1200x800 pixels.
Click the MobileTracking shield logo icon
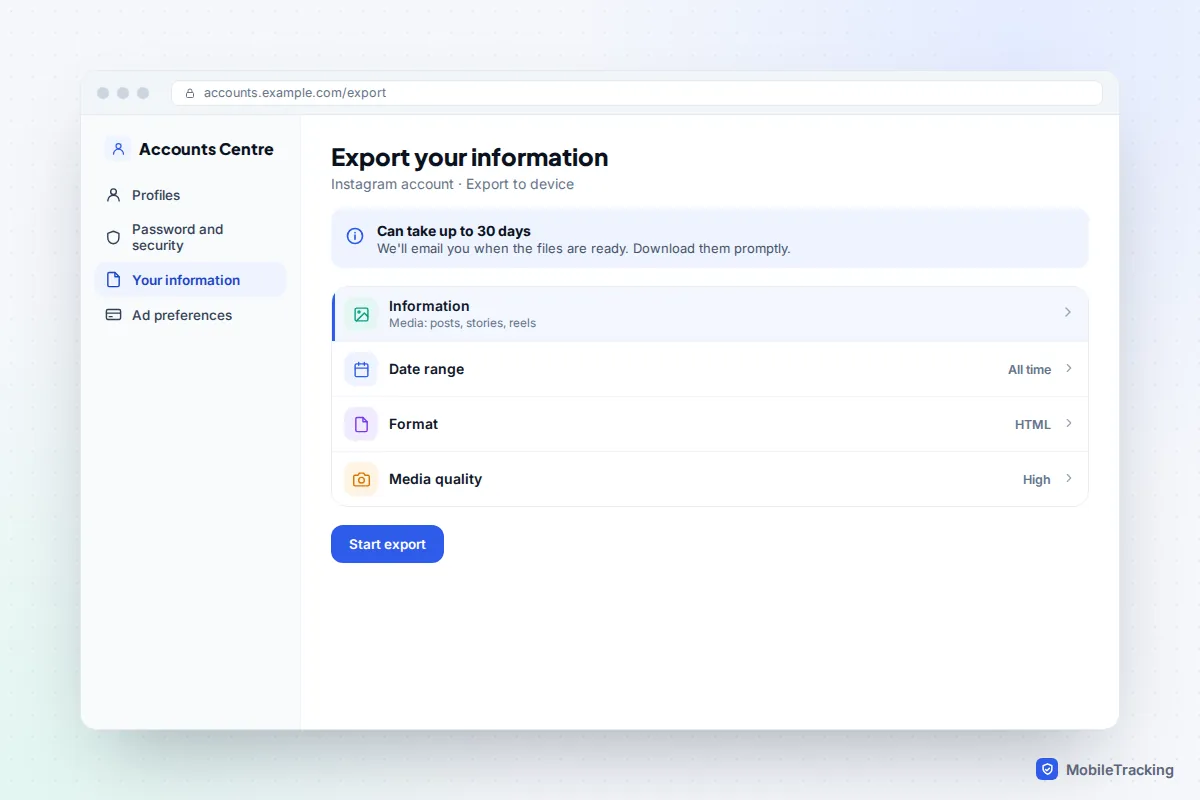coord(1047,769)
